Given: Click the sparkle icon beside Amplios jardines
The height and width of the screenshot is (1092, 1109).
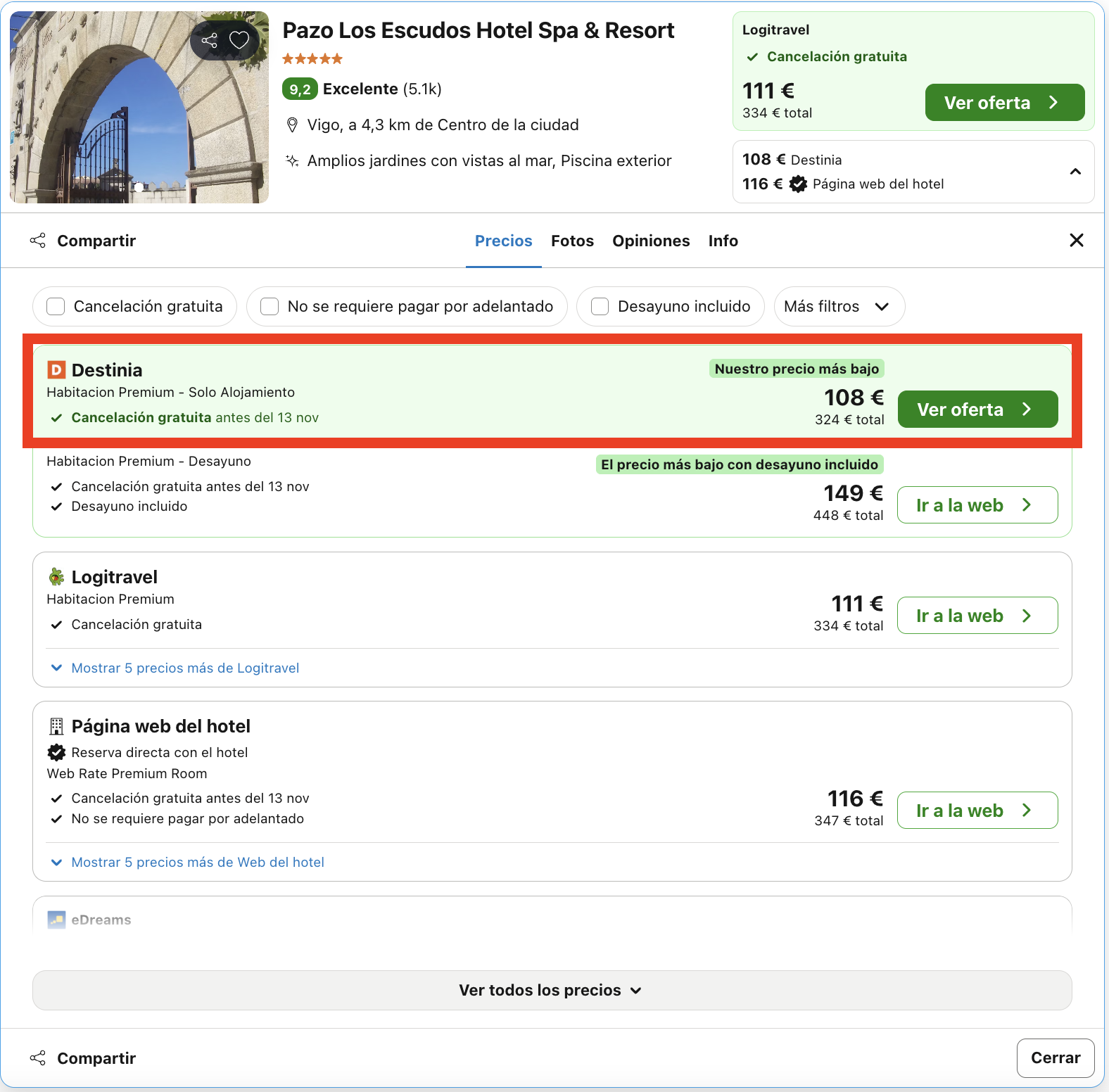Looking at the screenshot, I should [x=292, y=161].
